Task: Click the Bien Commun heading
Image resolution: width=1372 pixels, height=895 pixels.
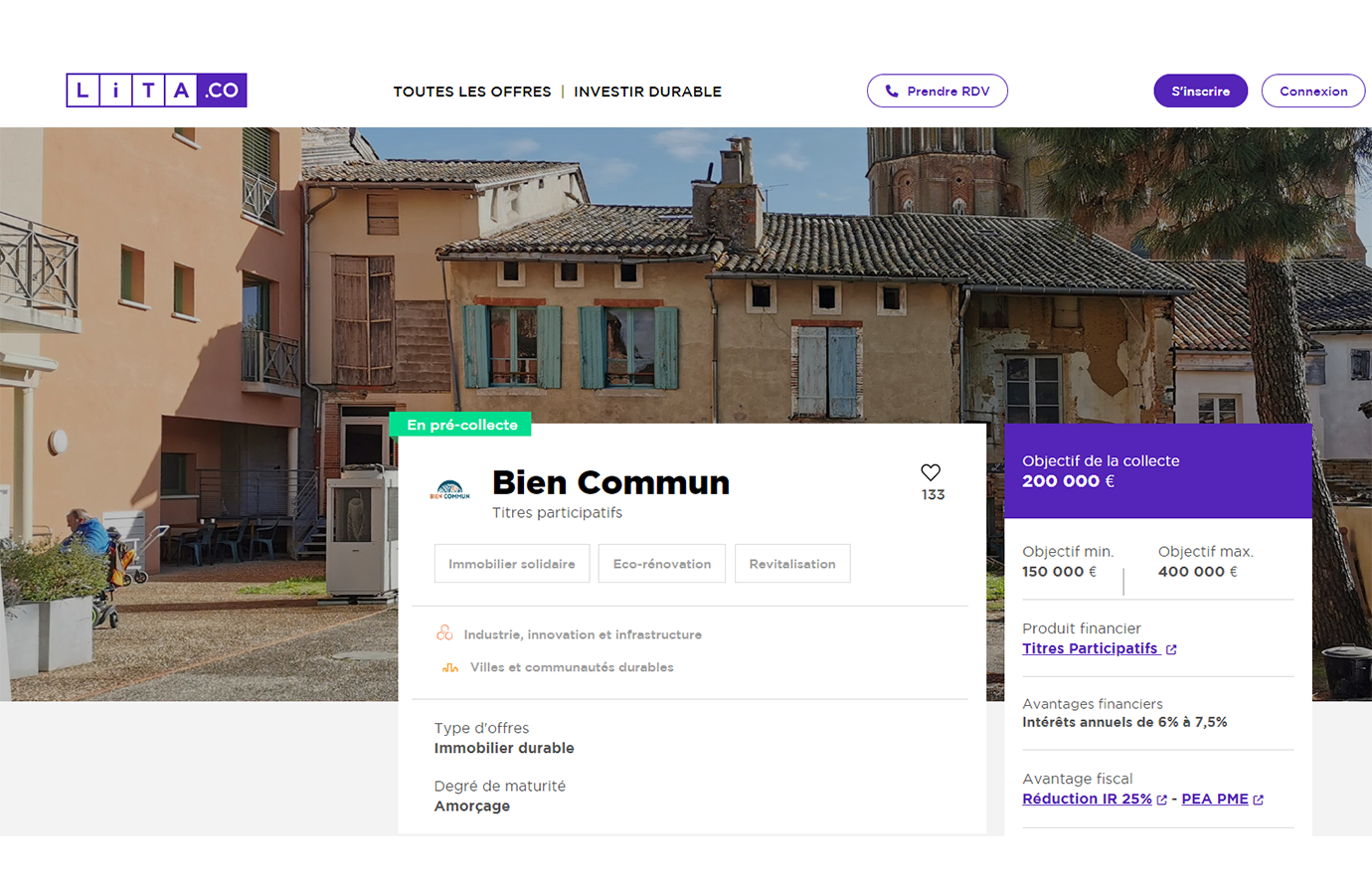Action: [x=610, y=482]
